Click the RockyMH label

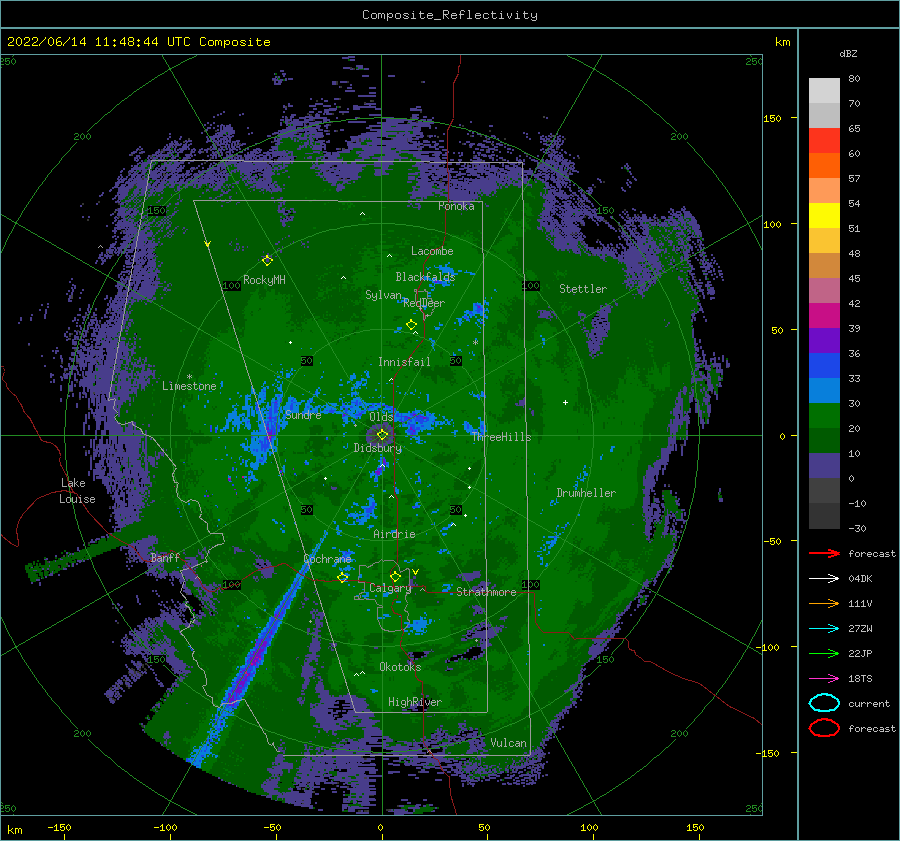point(264,280)
